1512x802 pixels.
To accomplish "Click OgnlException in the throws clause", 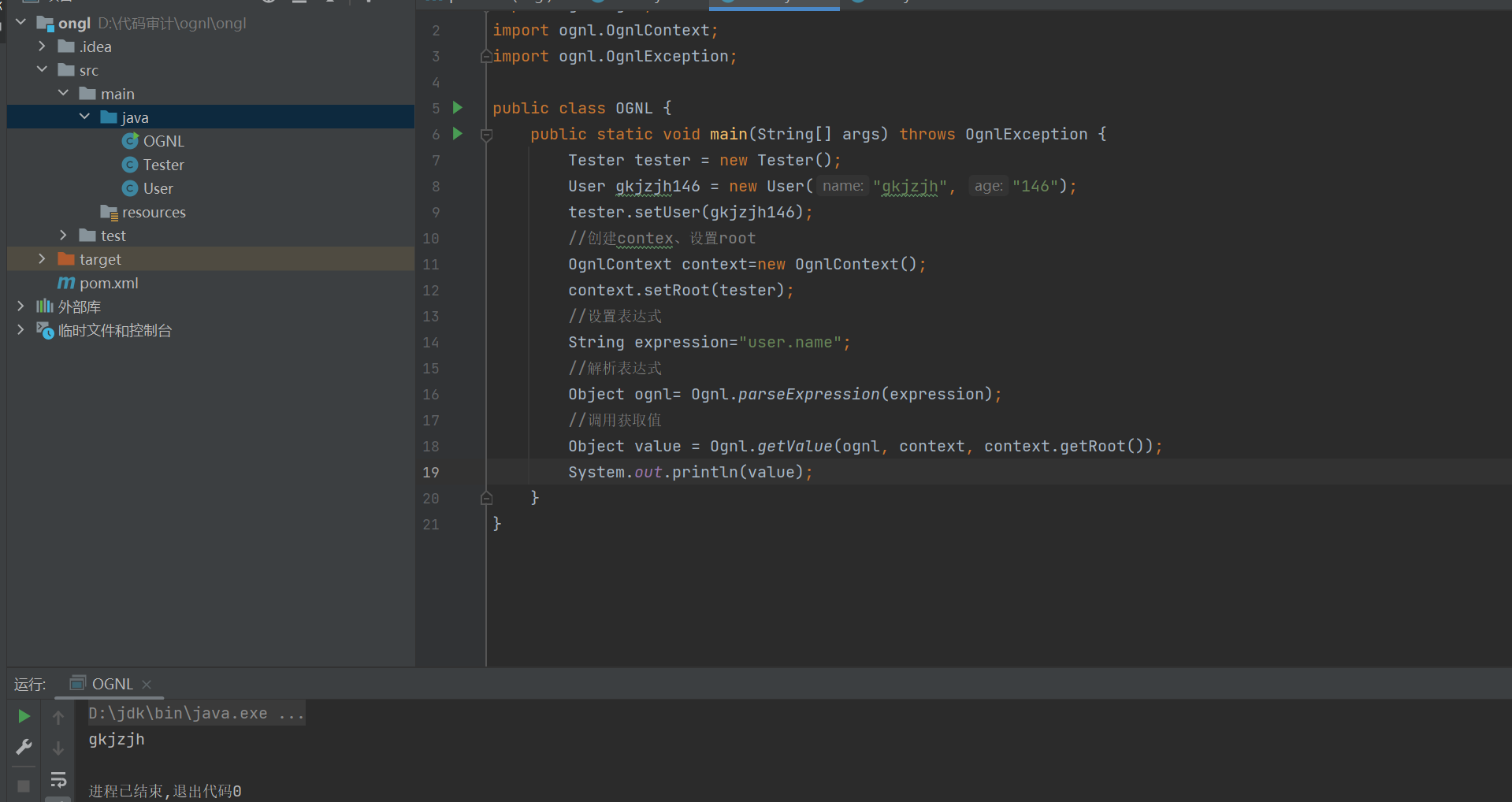I will (x=1026, y=134).
